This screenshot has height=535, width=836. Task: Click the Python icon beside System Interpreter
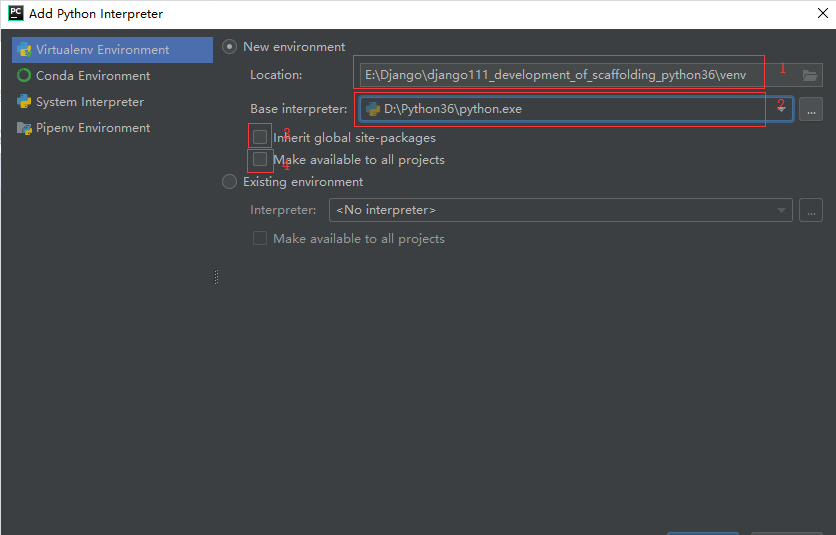click(x=24, y=102)
